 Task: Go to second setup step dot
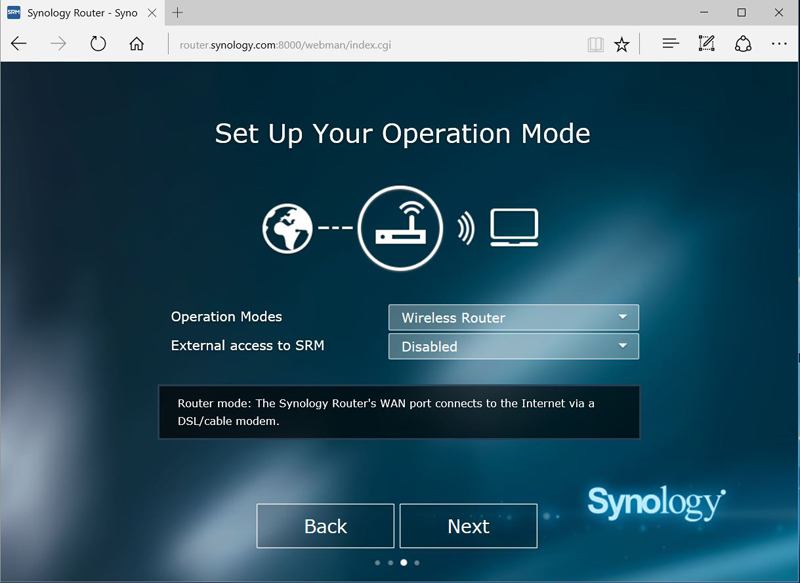pyautogui.click(x=390, y=563)
